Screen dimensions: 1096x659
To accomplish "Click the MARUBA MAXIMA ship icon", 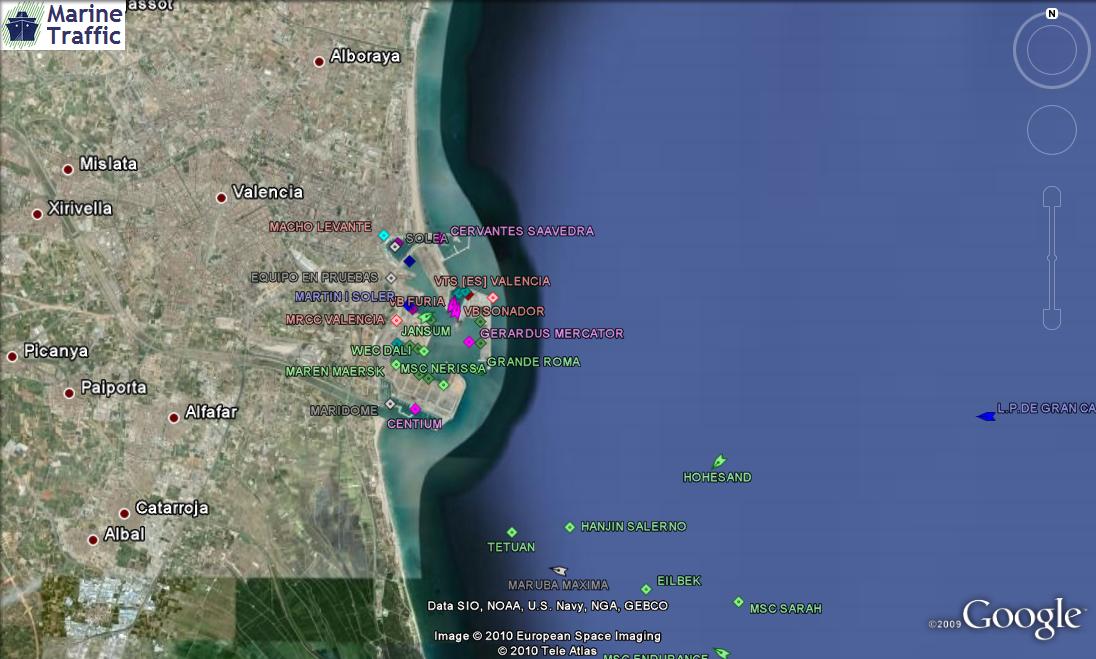I will (559, 571).
